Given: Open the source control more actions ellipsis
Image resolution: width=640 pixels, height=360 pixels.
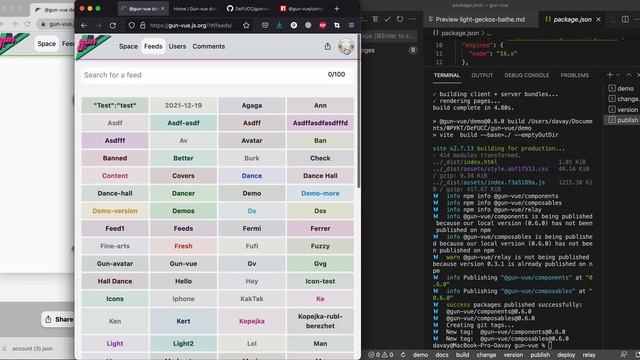Looking at the screenshot, I should [413, 19].
